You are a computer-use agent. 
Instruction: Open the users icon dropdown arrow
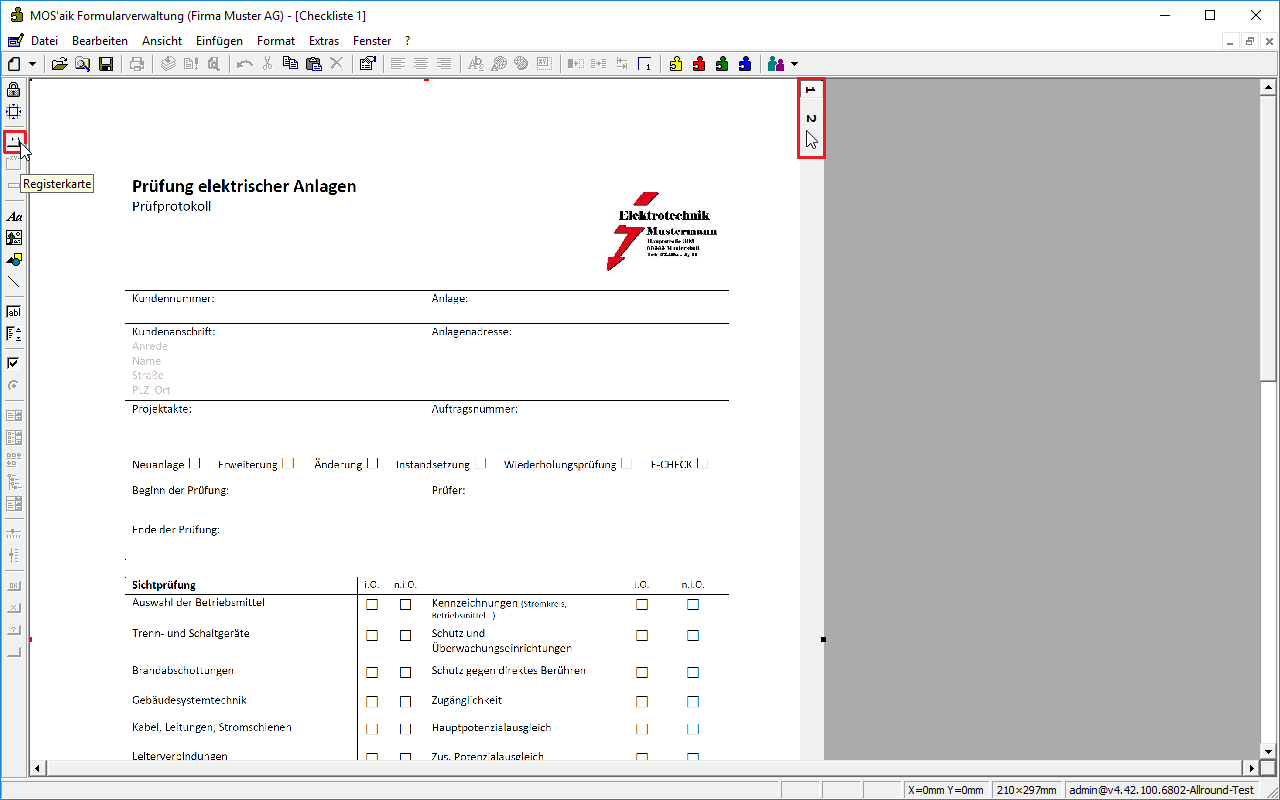click(794, 64)
